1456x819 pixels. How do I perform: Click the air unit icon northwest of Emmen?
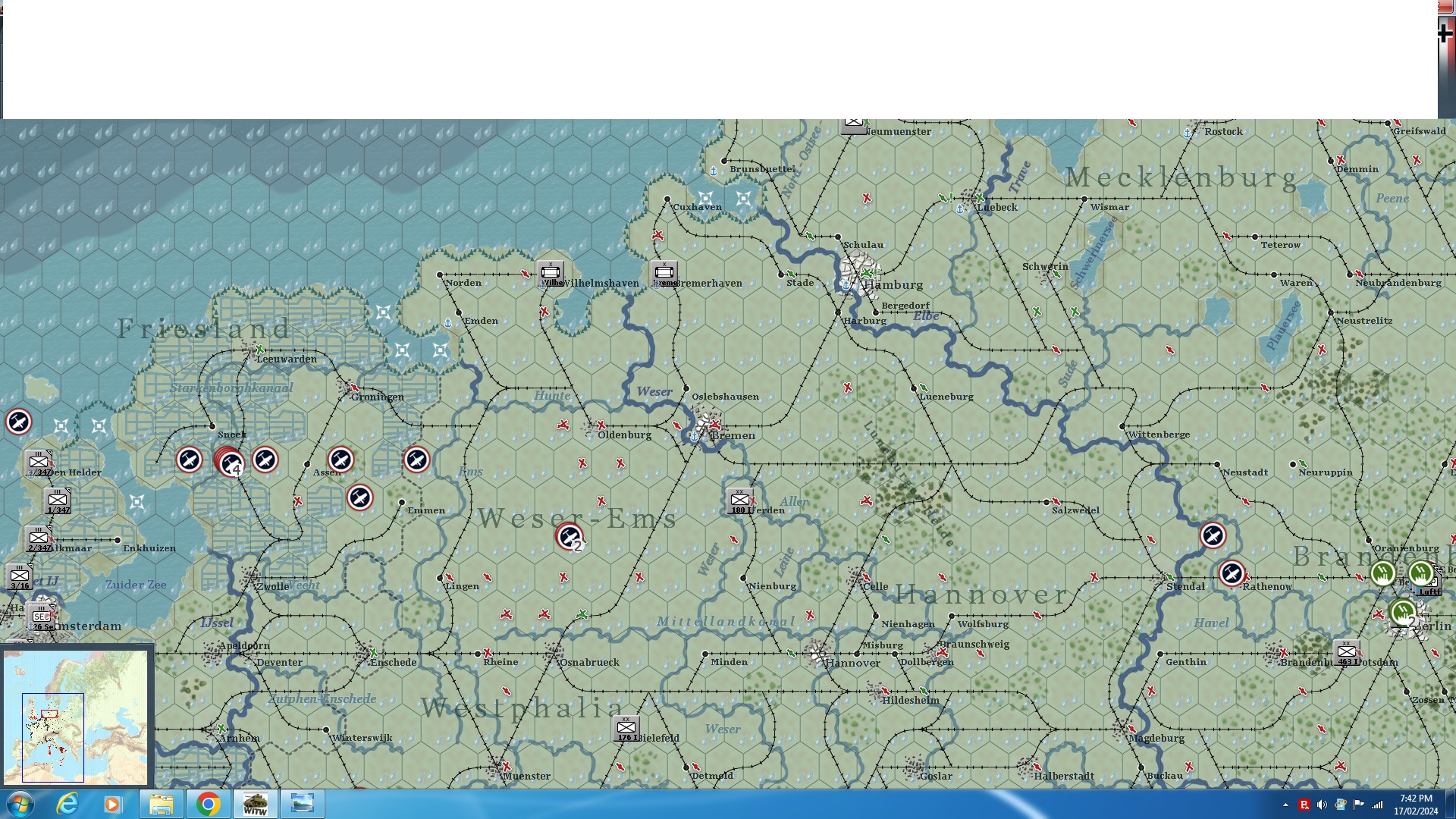pos(359,497)
